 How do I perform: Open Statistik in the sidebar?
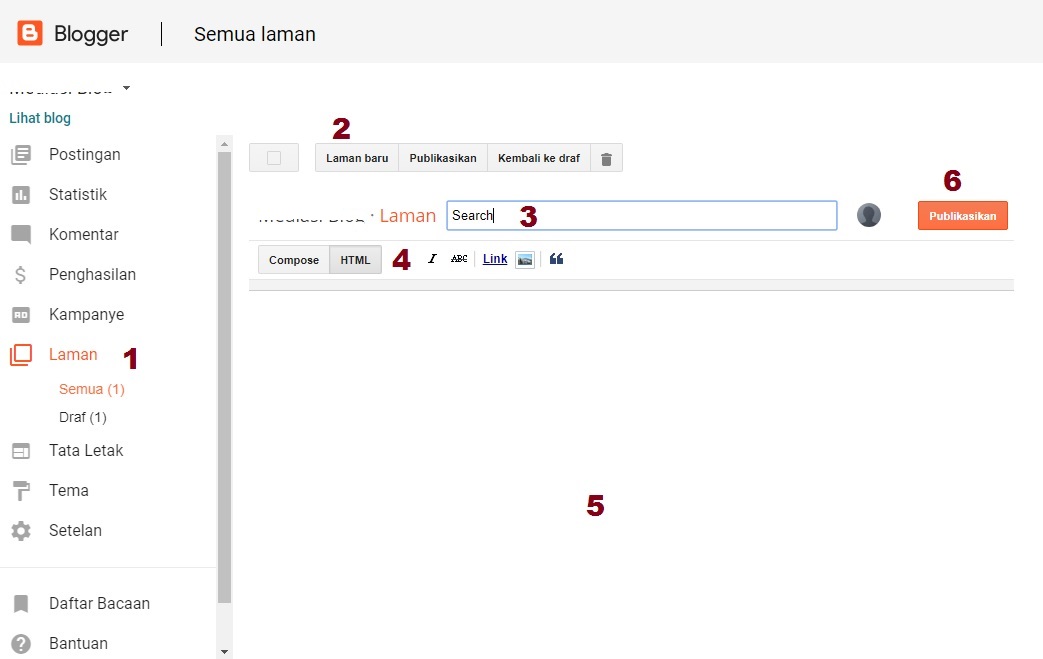tap(78, 194)
